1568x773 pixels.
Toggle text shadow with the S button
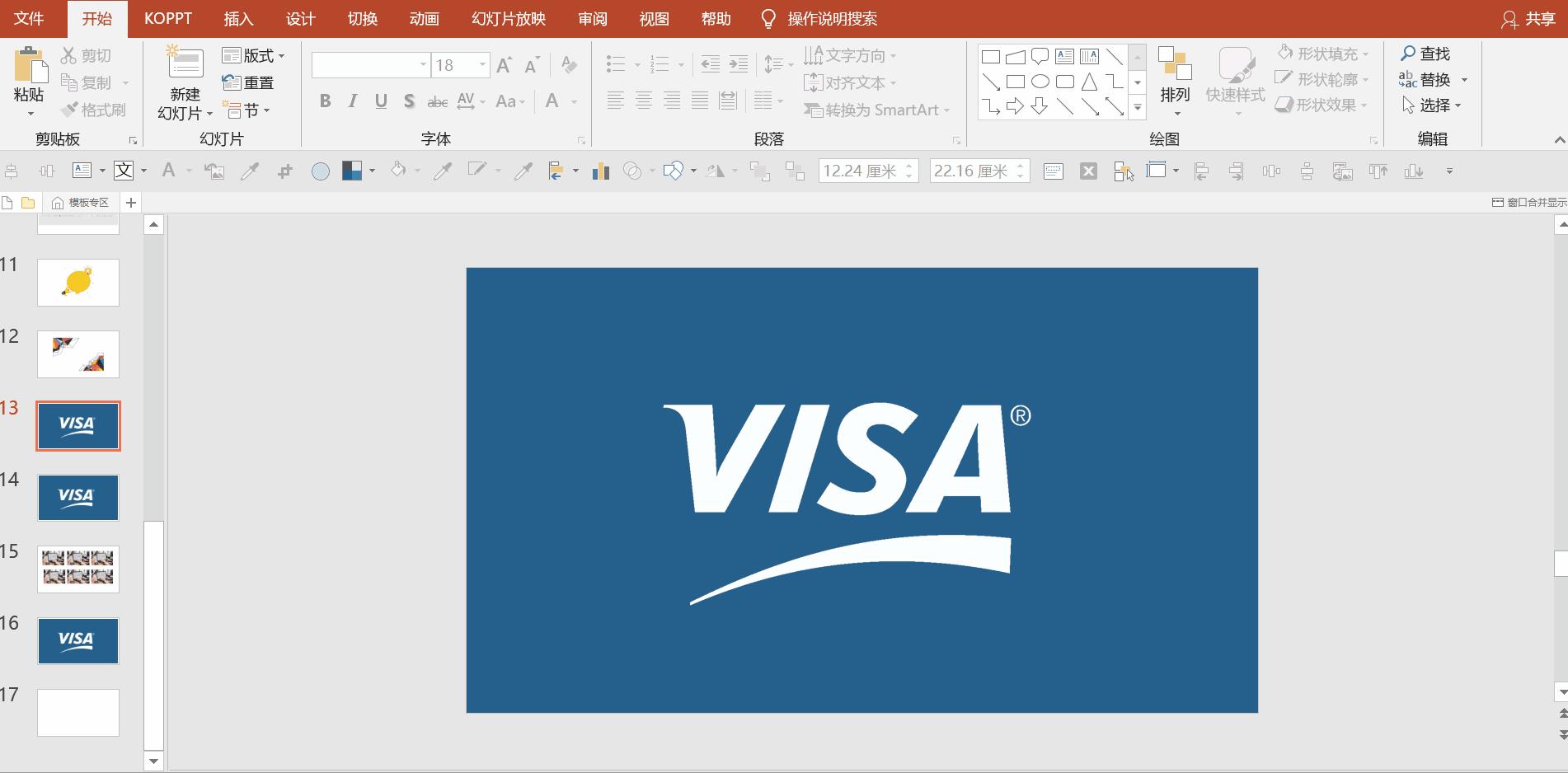pyautogui.click(x=409, y=101)
